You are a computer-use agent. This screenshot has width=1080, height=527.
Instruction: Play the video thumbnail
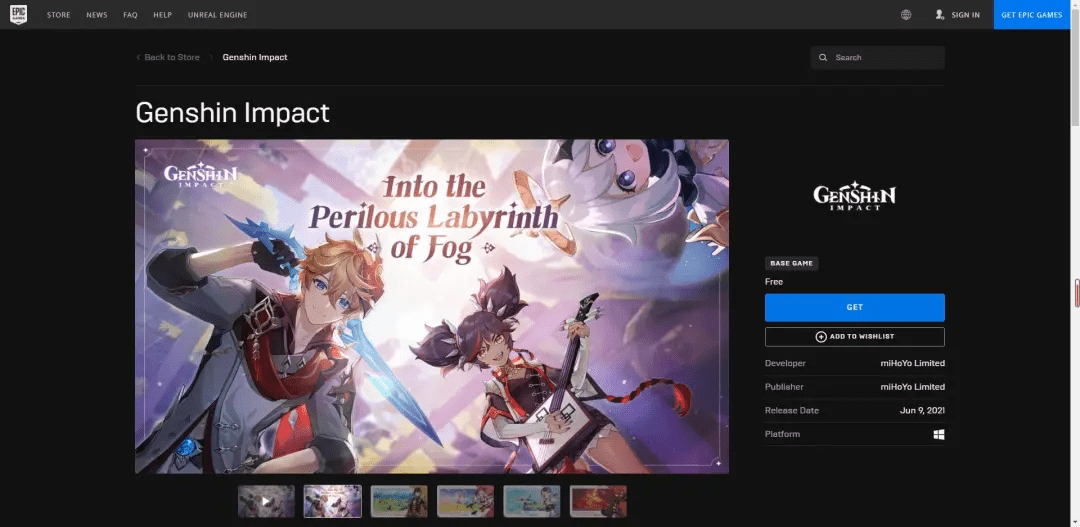267,502
